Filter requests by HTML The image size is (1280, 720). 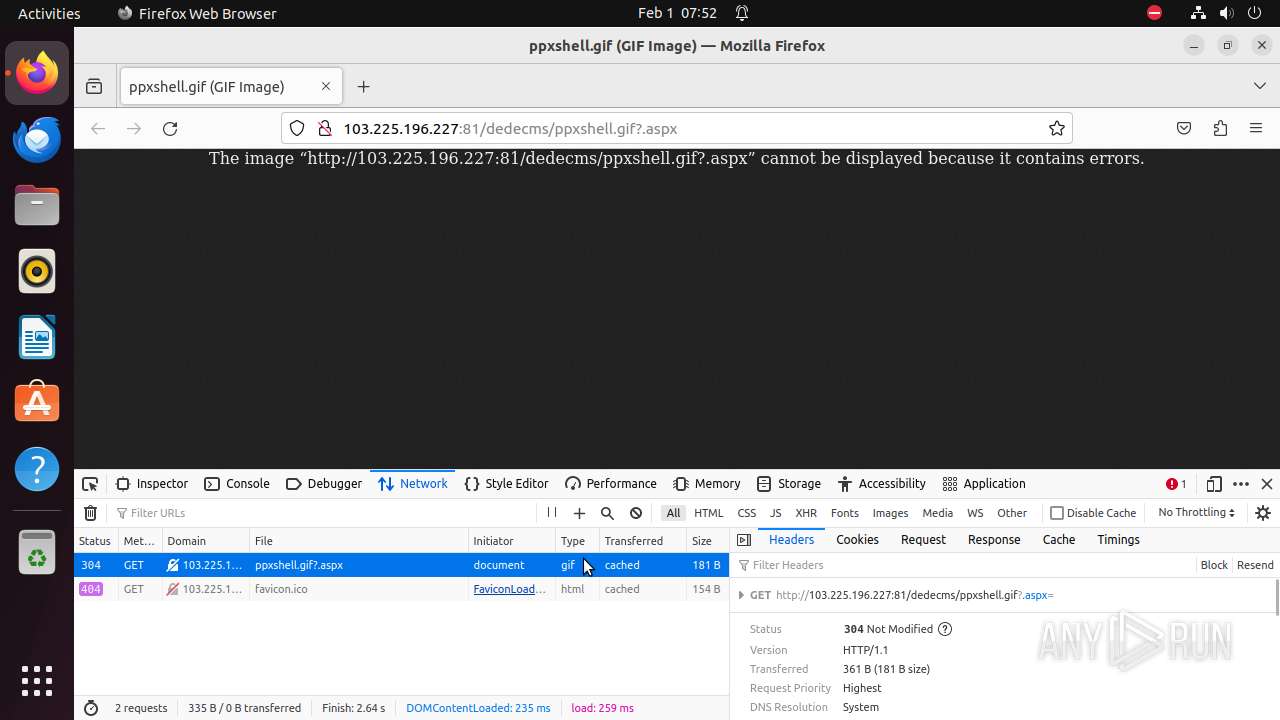708,513
